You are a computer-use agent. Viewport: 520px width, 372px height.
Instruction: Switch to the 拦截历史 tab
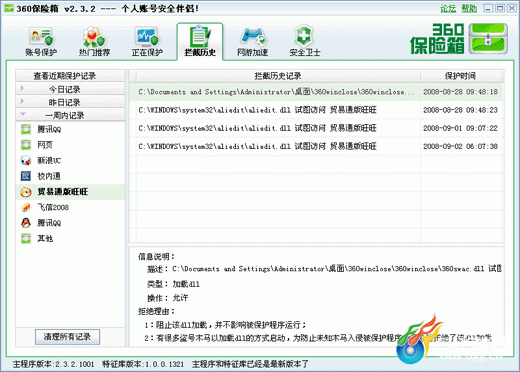[x=200, y=42]
